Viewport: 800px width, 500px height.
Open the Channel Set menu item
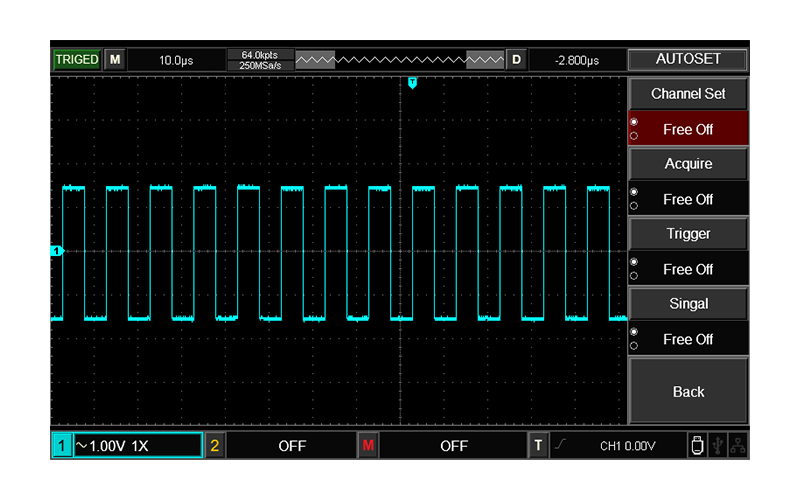688,94
